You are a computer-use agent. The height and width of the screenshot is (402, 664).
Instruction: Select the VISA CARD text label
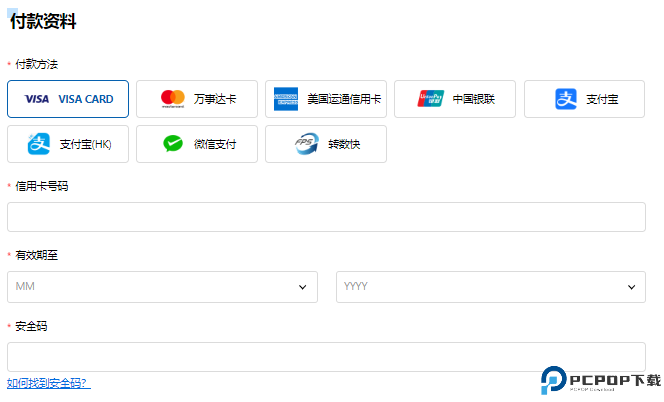tap(86, 99)
